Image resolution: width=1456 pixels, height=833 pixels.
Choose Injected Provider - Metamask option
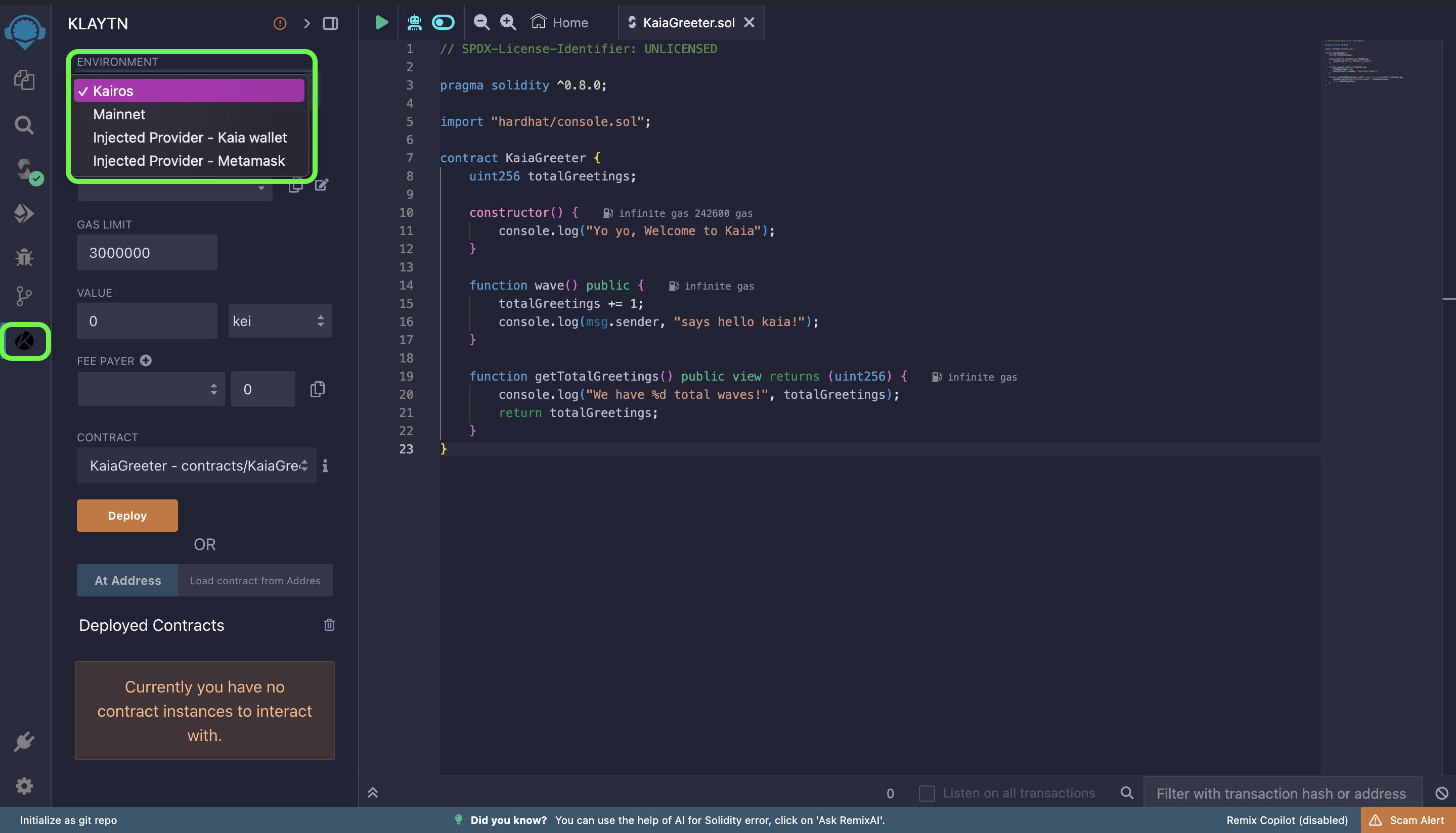[x=189, y=161]
